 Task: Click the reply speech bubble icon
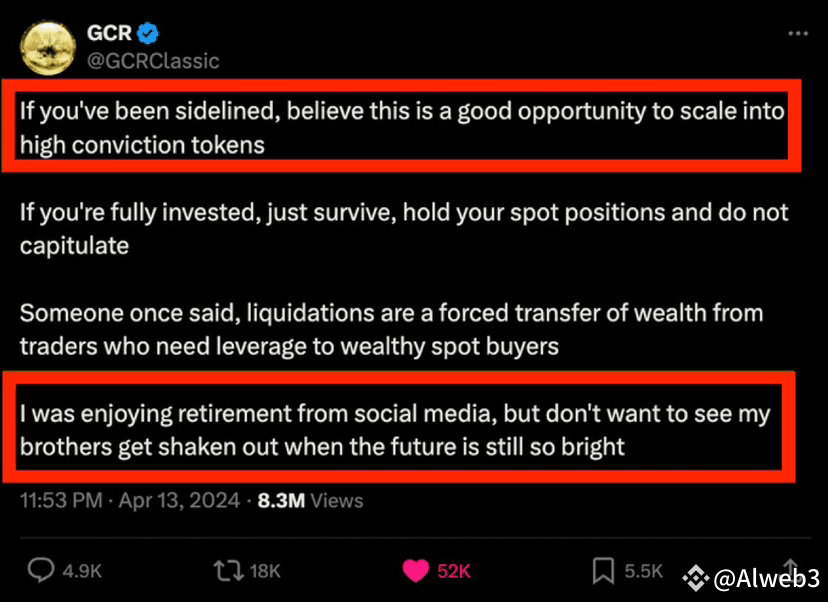click(x=40, y=571)
